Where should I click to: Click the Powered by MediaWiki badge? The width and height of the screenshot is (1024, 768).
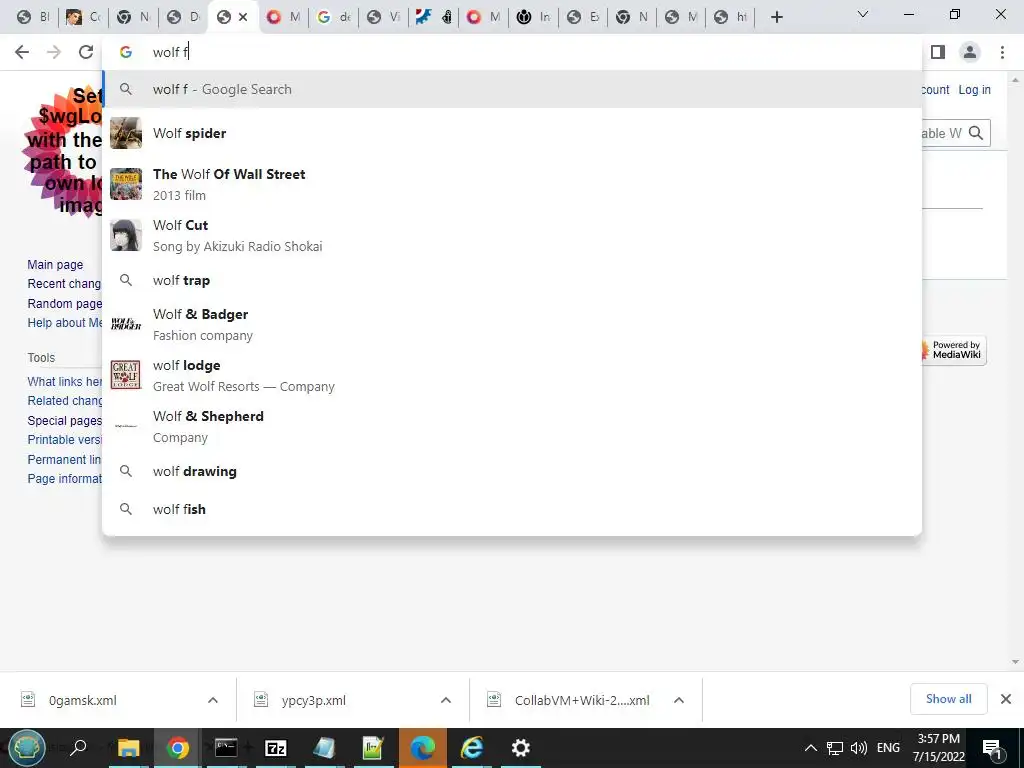pos(954,350)
